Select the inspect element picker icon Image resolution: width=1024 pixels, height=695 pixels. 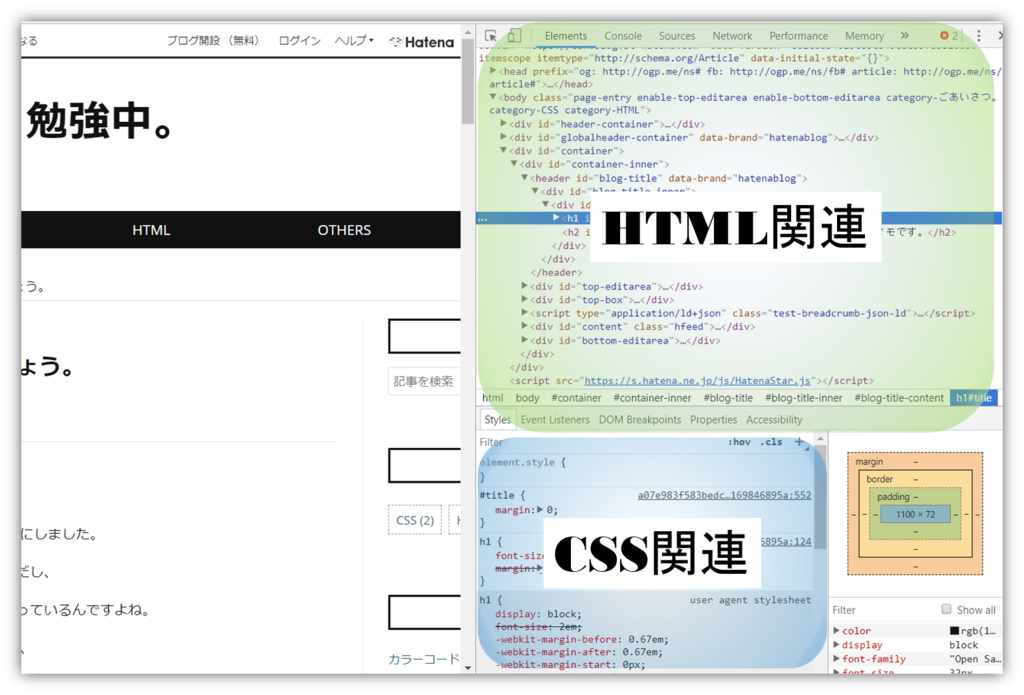click(491, 36)
